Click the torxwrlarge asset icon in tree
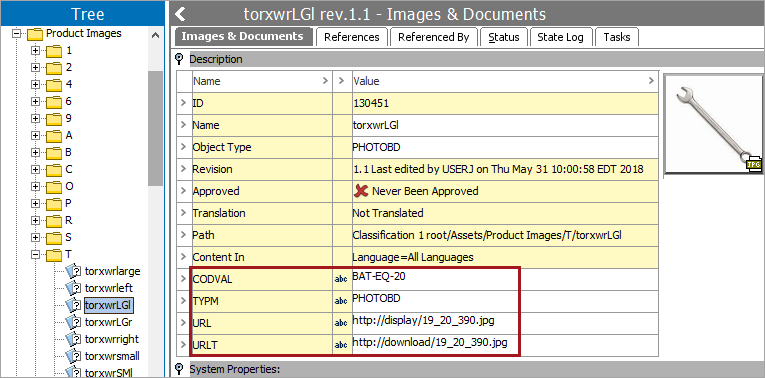This screenshot has height=378, width=765. pos(73,271)
